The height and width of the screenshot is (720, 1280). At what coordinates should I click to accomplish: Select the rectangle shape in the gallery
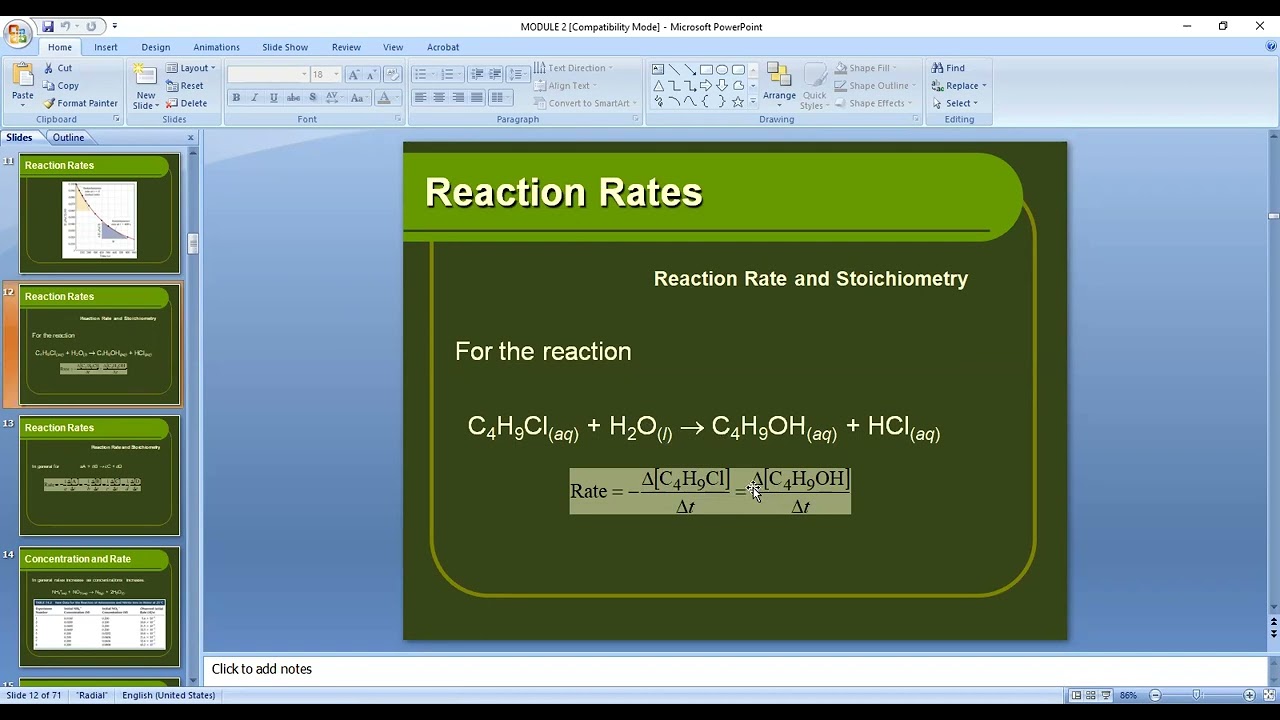(x=706, y=69)
